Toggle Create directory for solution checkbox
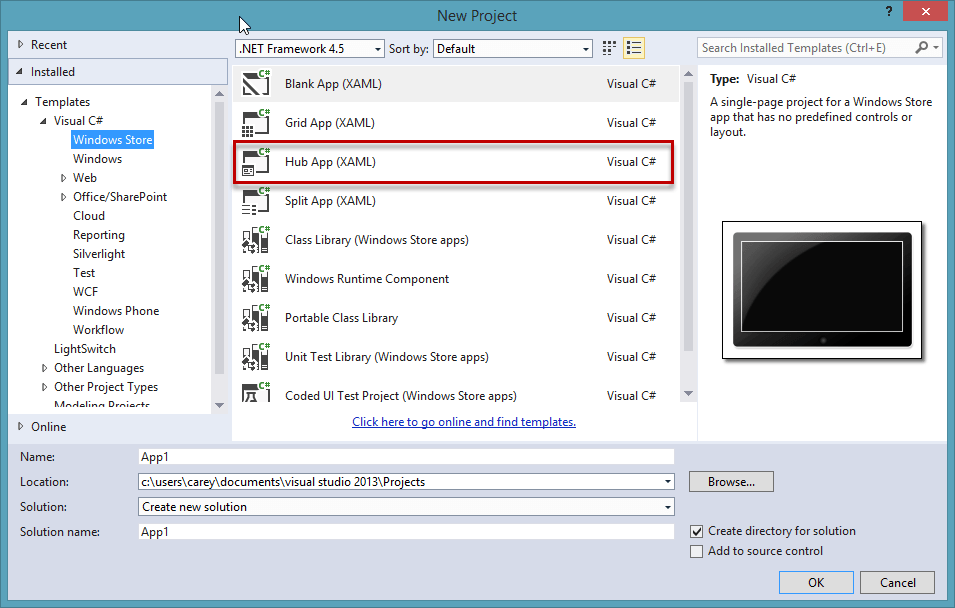The width and height of the screenshot is (955, 608). click(x=697, y=531)
